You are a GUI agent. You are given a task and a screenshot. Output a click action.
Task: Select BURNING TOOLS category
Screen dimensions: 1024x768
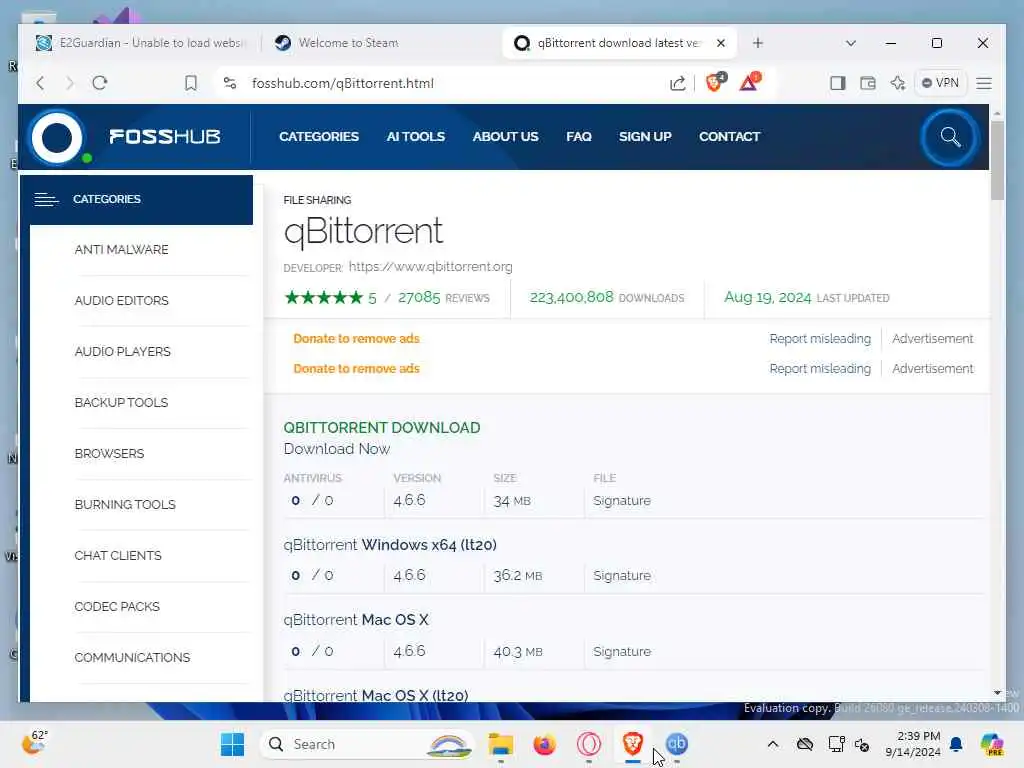coord(125,504)
